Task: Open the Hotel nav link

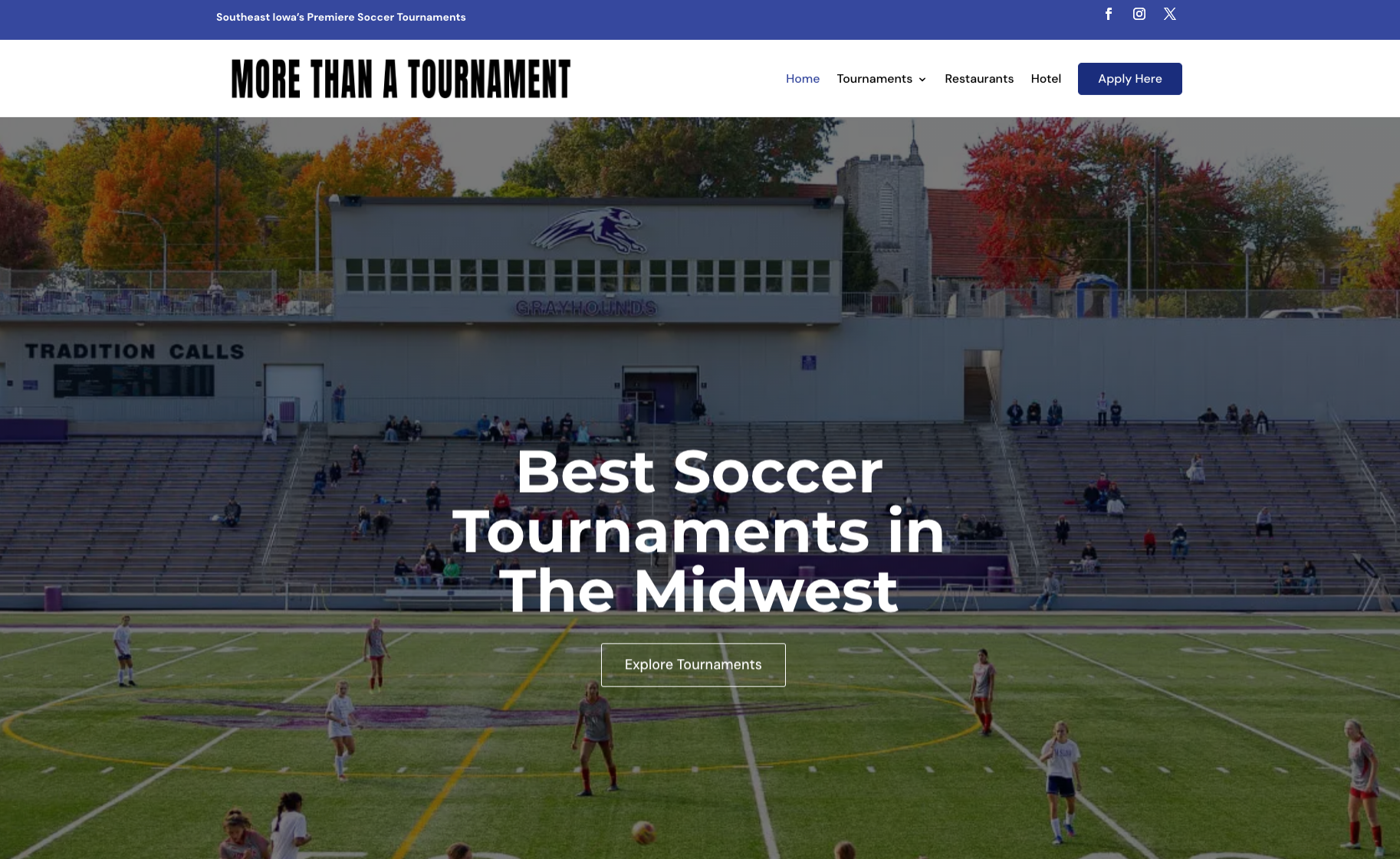Action: pos(1046,79)
